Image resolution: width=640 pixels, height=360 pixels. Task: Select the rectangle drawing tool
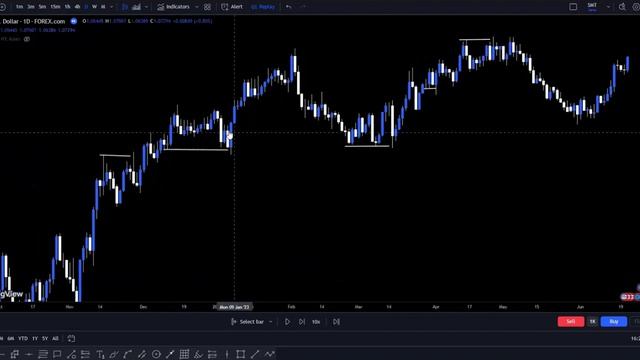click(x=240, y=354)
